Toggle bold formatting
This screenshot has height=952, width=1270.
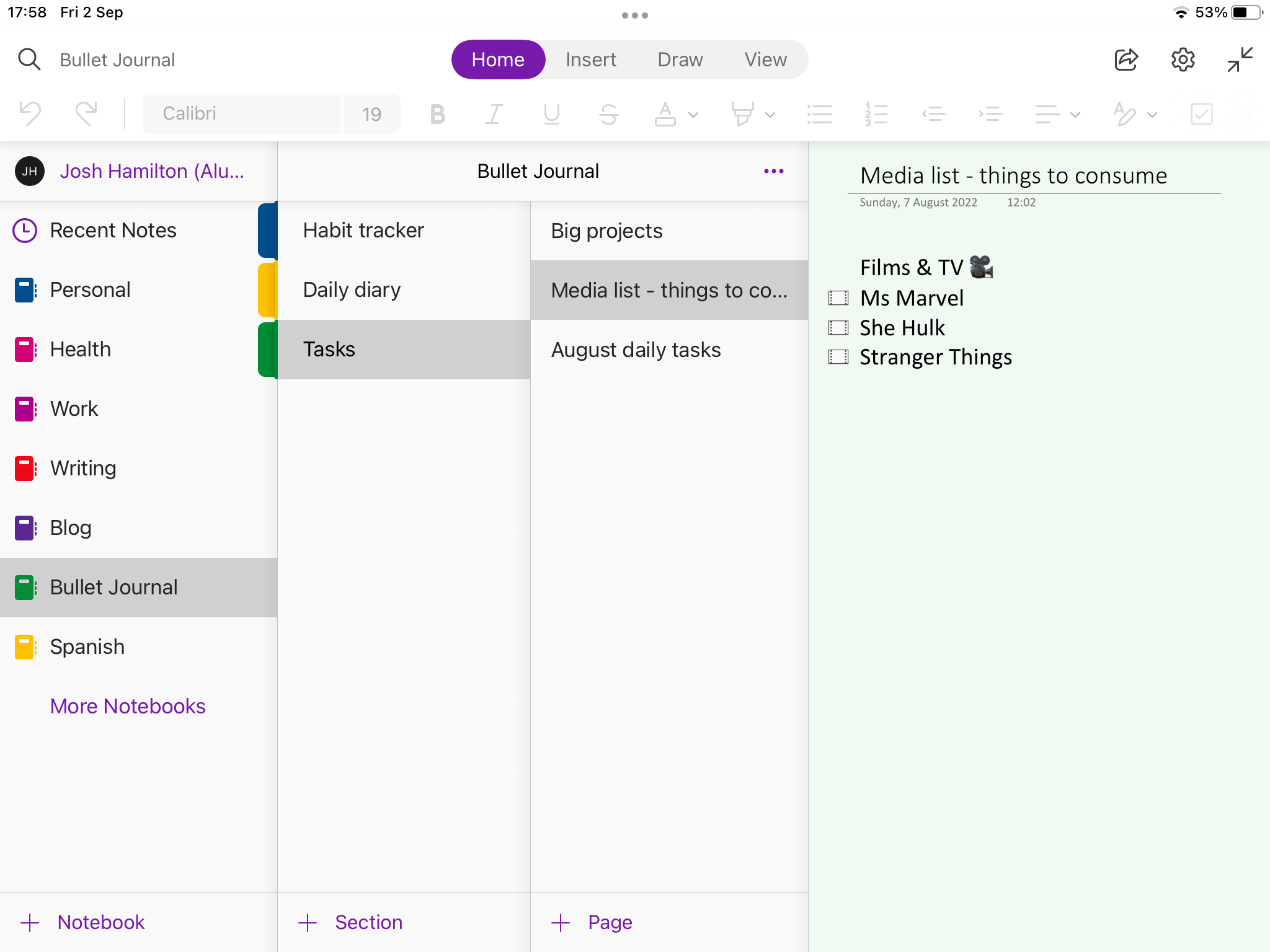click(x=437, y=114)
